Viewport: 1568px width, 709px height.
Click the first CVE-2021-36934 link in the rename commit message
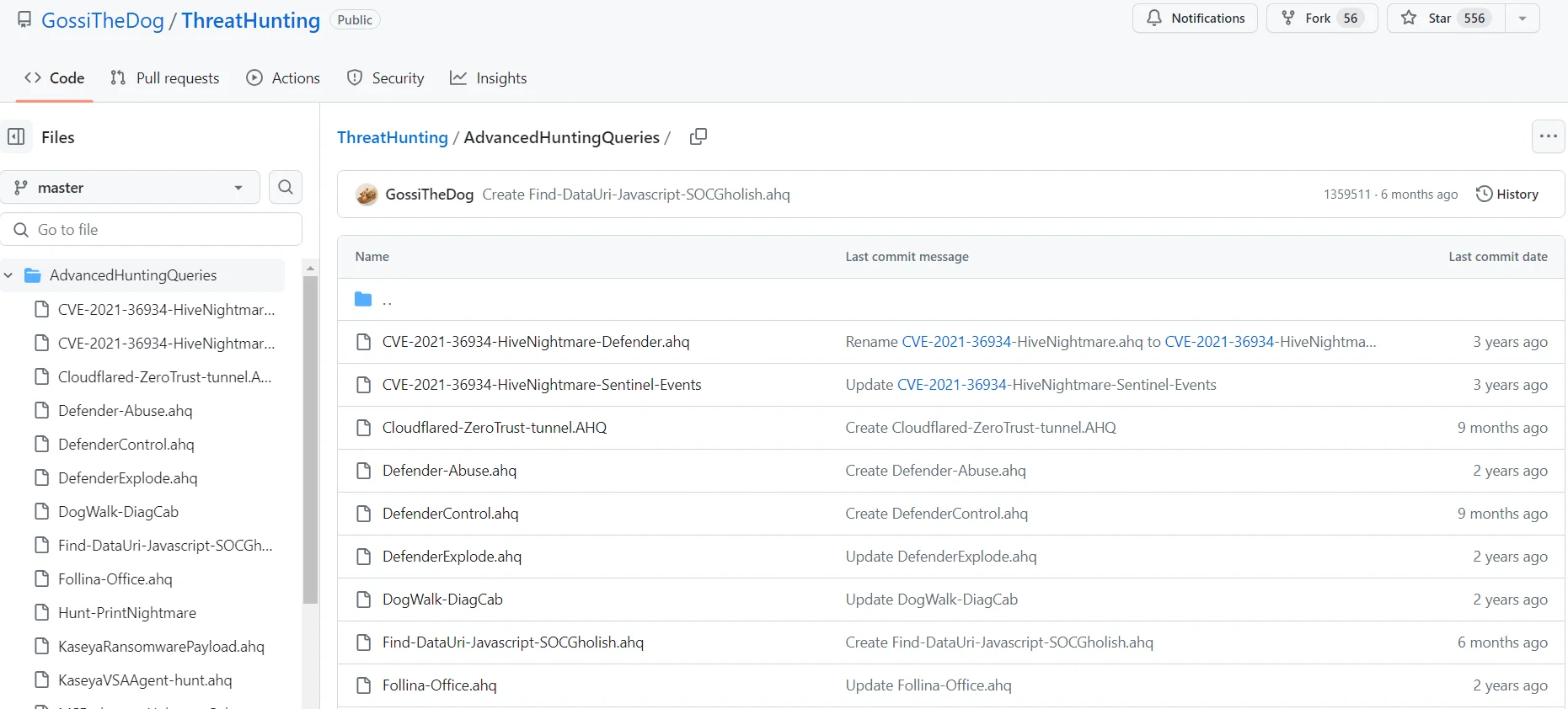956,342
